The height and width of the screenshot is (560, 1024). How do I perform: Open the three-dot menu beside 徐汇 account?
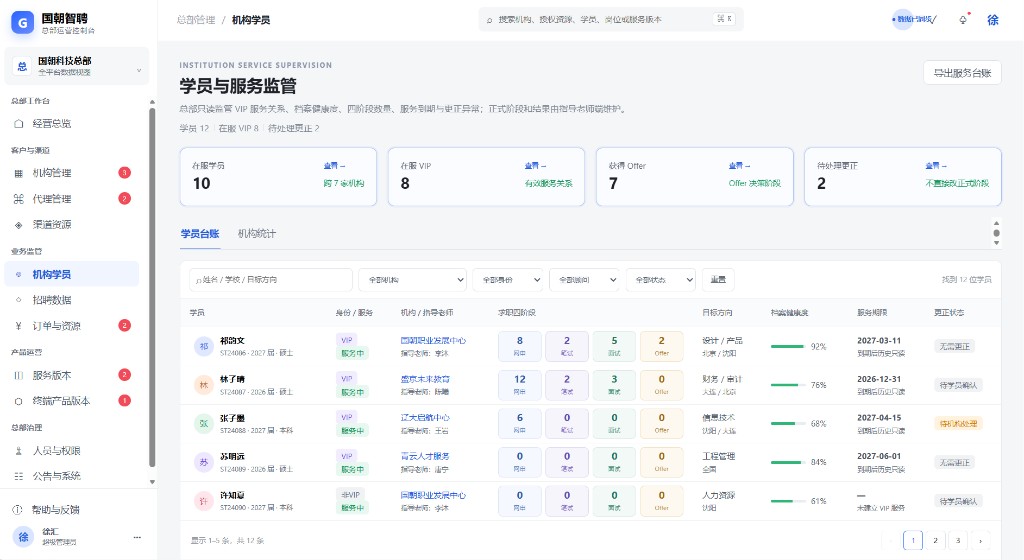tap(137, 537)
